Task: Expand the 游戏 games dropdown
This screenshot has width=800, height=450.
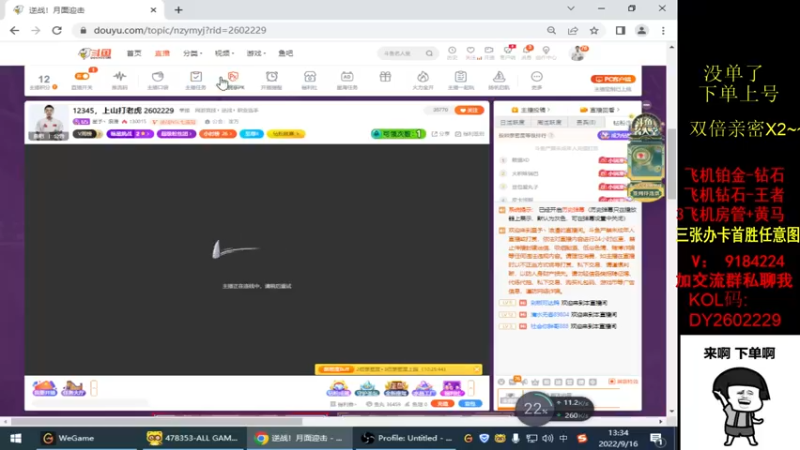Action: pos(256,53)
